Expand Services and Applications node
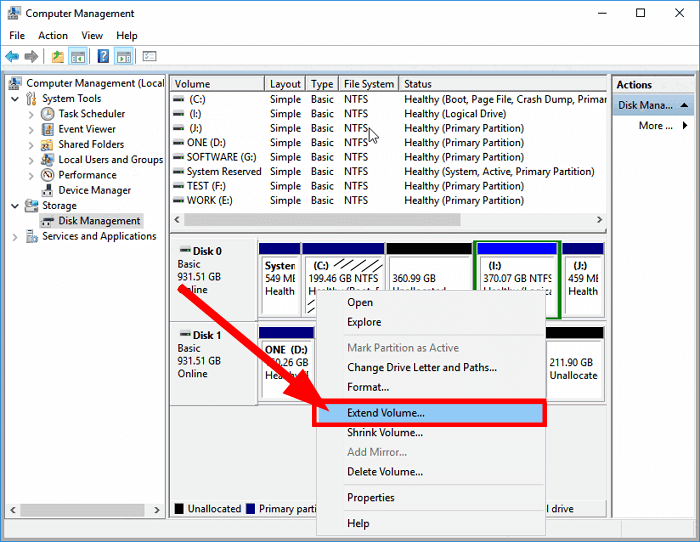The image size is (700, 542). (15, 237)
